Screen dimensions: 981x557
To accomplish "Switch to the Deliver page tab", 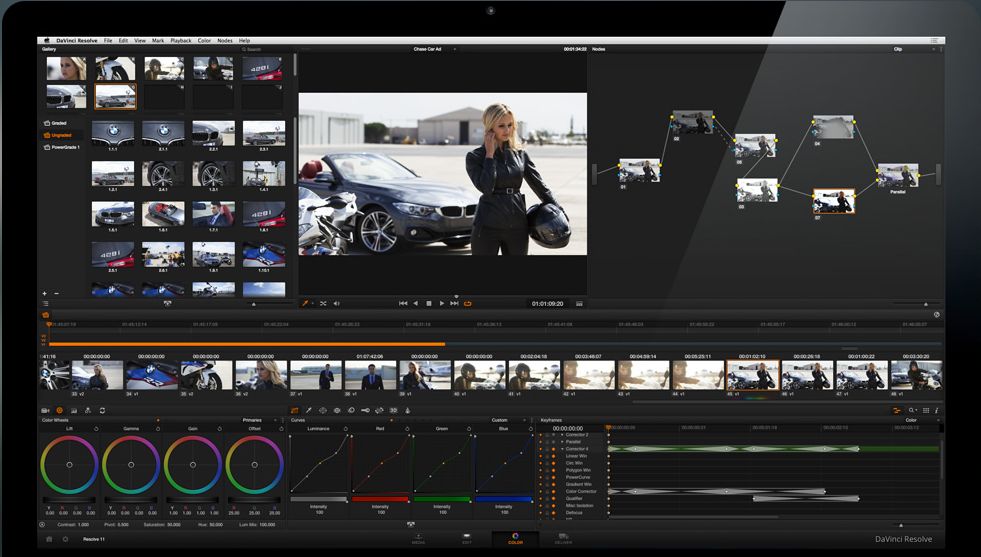I will [x=564, y=538].
